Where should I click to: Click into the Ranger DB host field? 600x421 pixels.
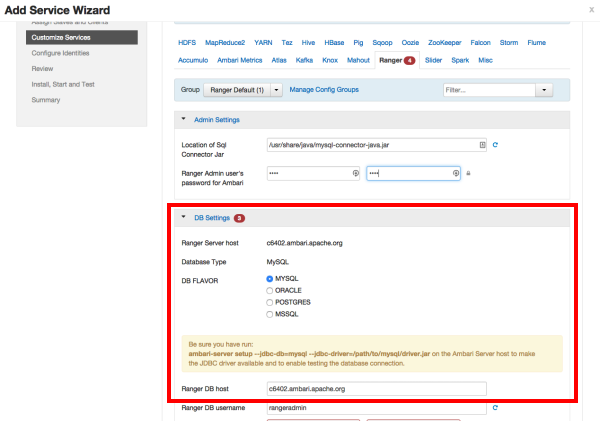tap(376, 388)
